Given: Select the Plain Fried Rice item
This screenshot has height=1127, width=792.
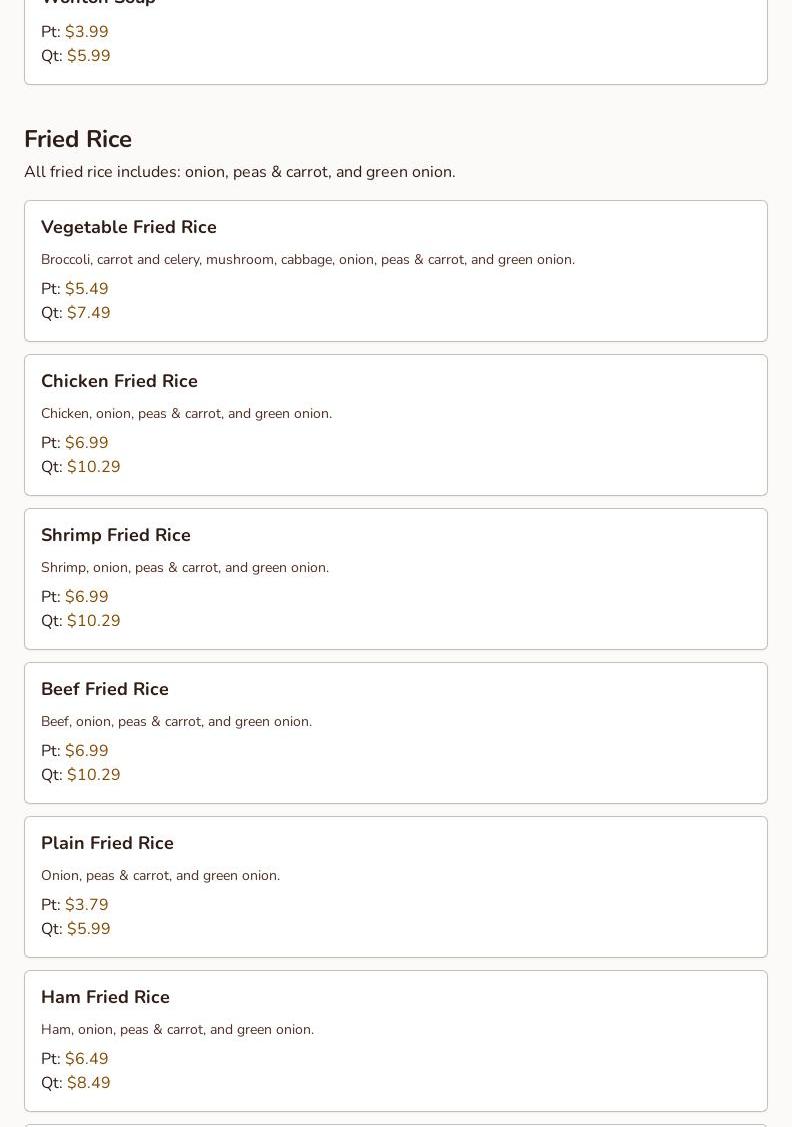Looking at the screenshot, I should pos(107,843).
